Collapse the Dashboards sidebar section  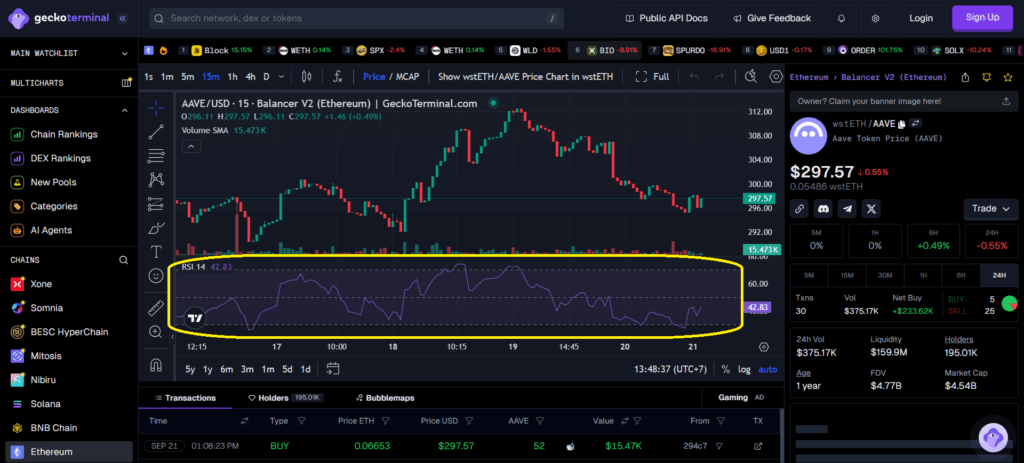click(124, 110)
